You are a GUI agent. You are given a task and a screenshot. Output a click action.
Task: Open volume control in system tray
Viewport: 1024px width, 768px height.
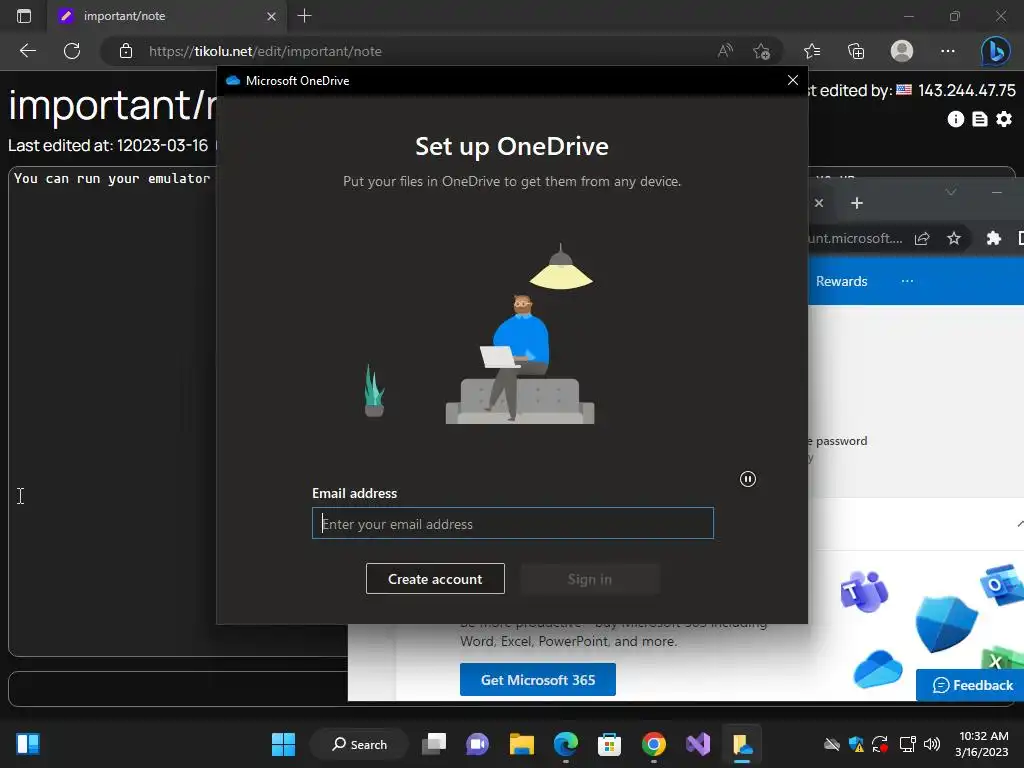pos(932,744)
